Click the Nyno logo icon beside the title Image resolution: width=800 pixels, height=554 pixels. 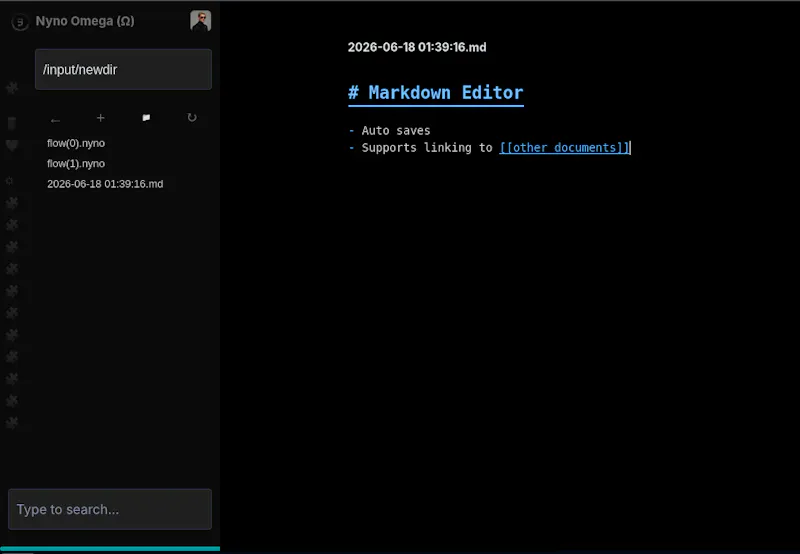pyautogui.click(x=20, y=22)
